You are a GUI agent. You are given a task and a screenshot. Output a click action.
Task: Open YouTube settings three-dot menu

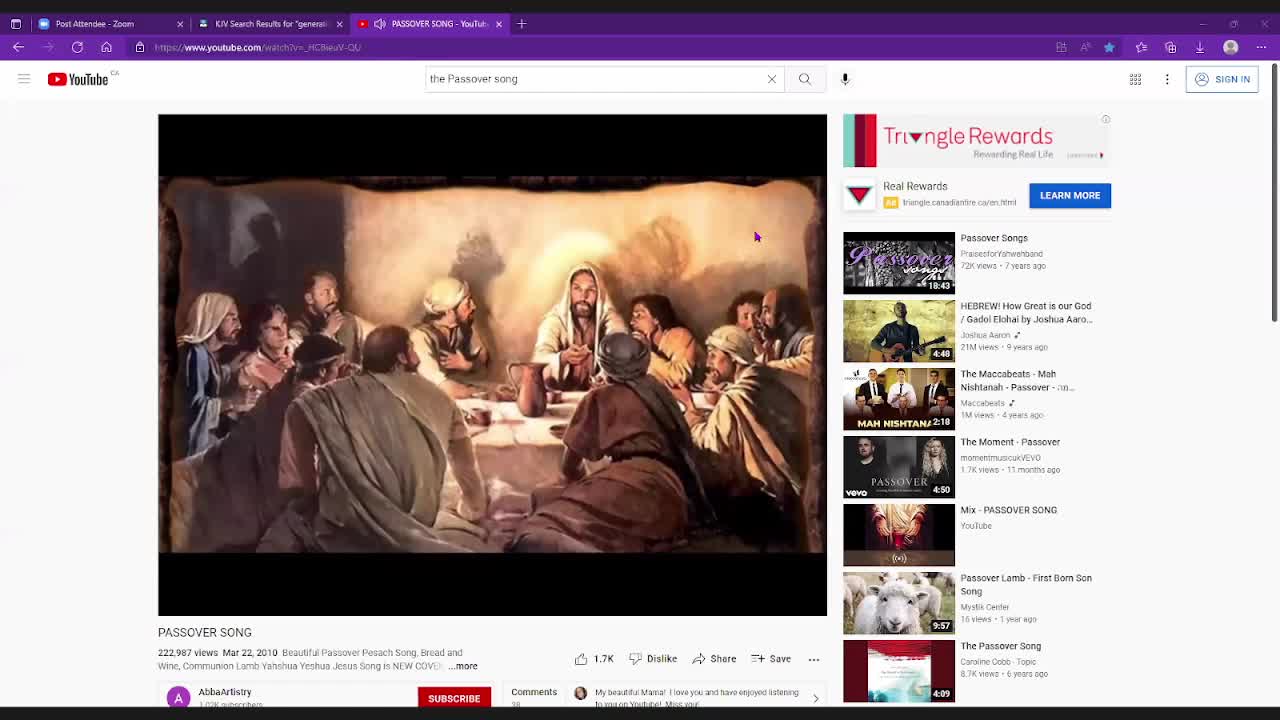click(x=1167, y=79)
